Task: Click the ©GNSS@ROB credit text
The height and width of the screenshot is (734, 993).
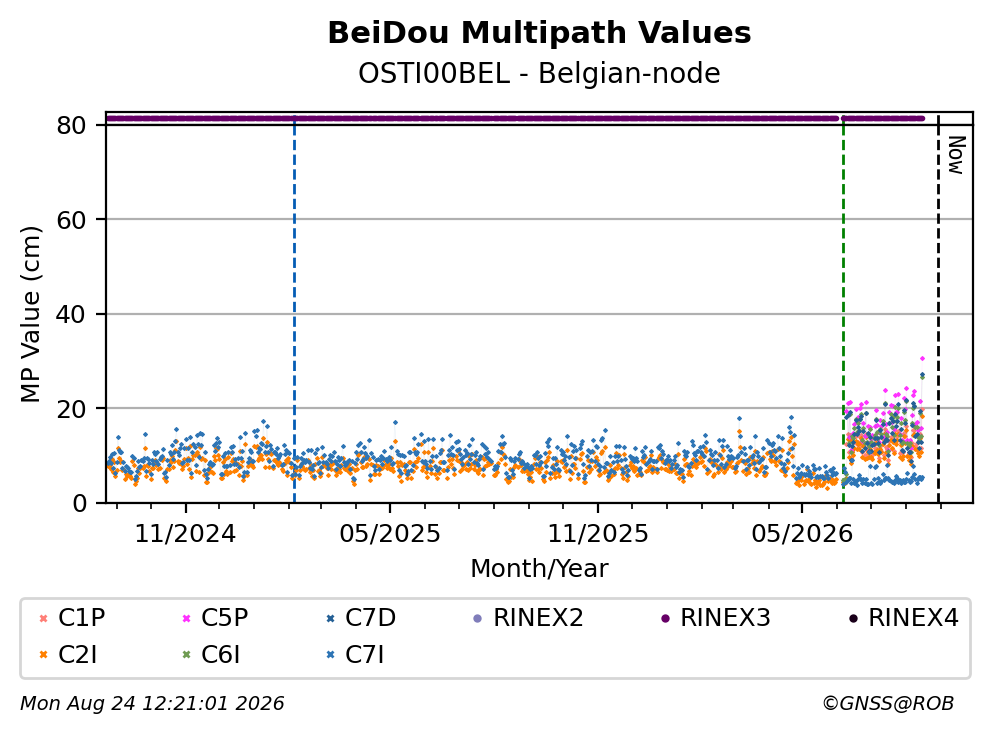Action: (x=888, y=704)
